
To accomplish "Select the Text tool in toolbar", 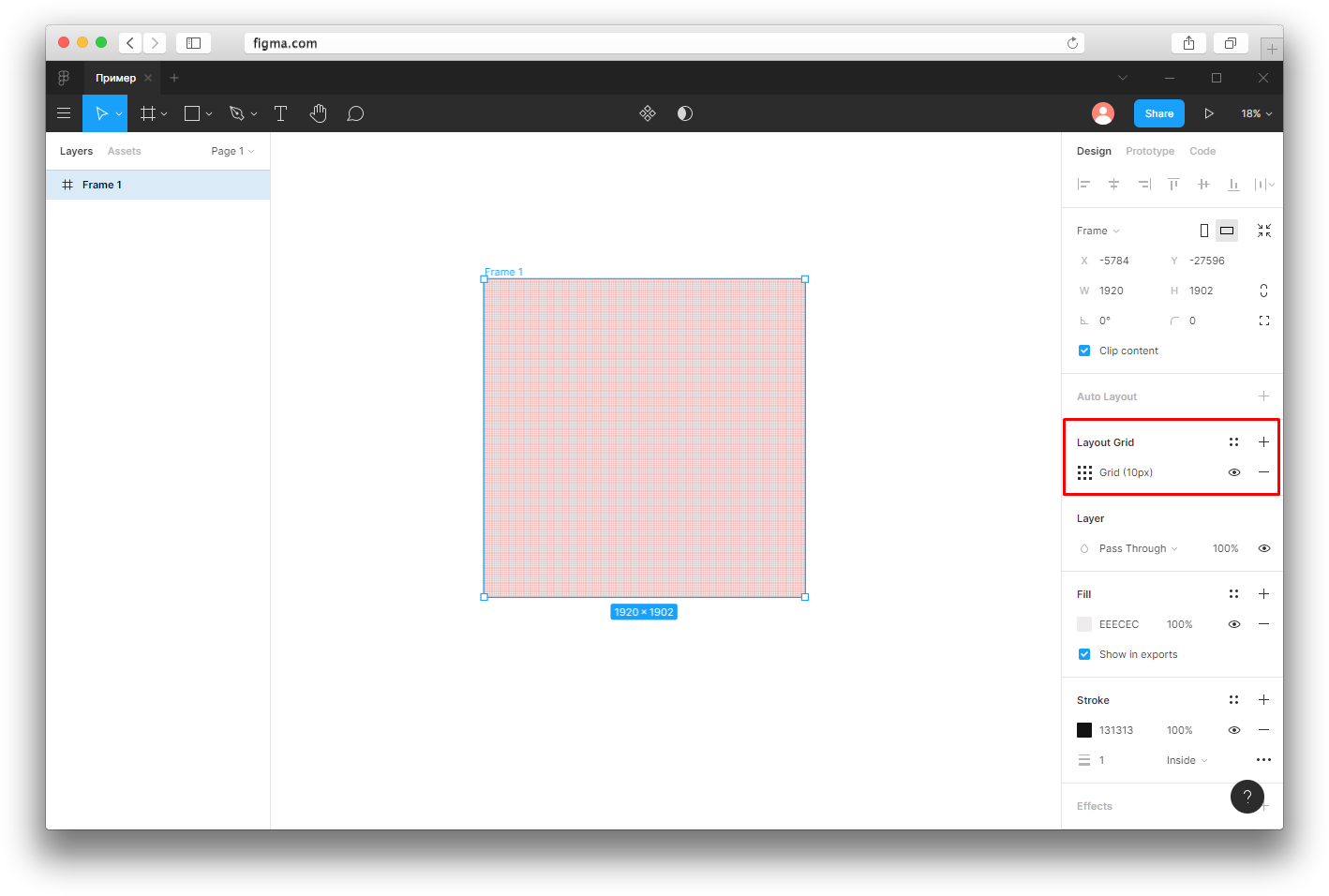I will pyautogui.click(x=280, y=113).
